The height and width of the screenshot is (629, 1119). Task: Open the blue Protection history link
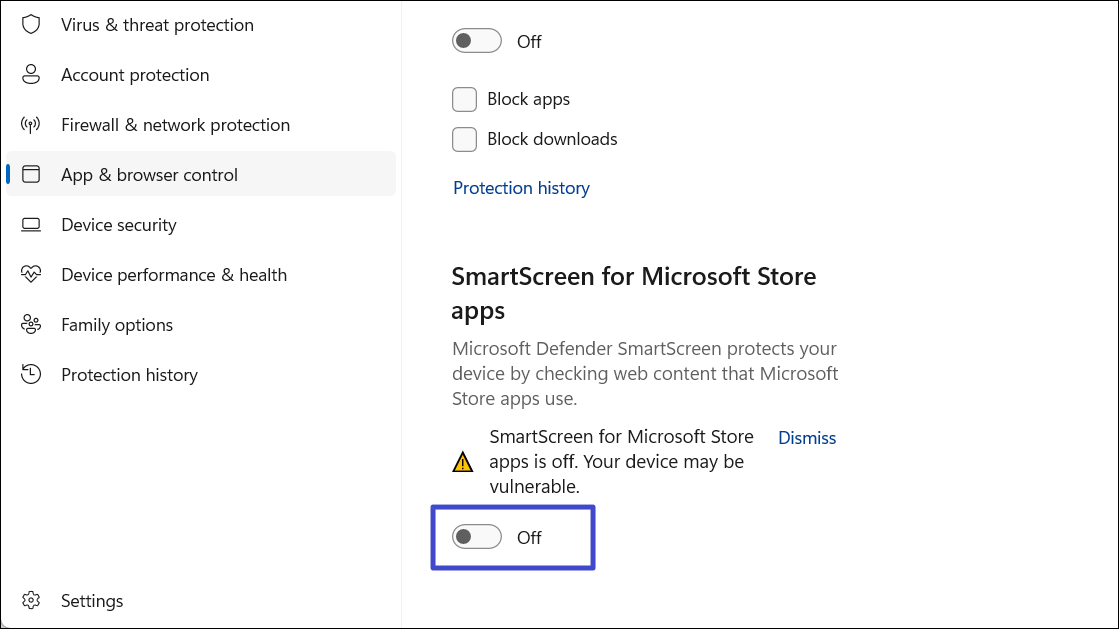click(x=521, y=188)
